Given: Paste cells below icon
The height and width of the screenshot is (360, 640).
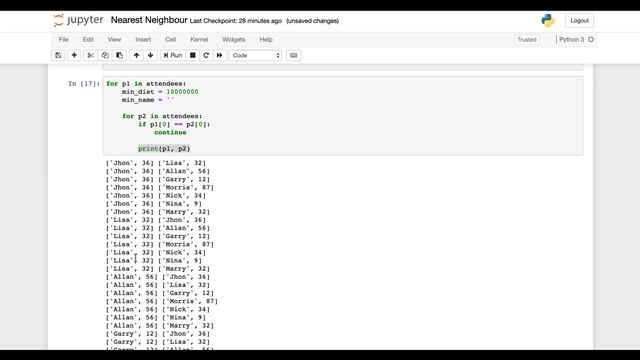Looking at the screenshot, I should pos(119,55).
